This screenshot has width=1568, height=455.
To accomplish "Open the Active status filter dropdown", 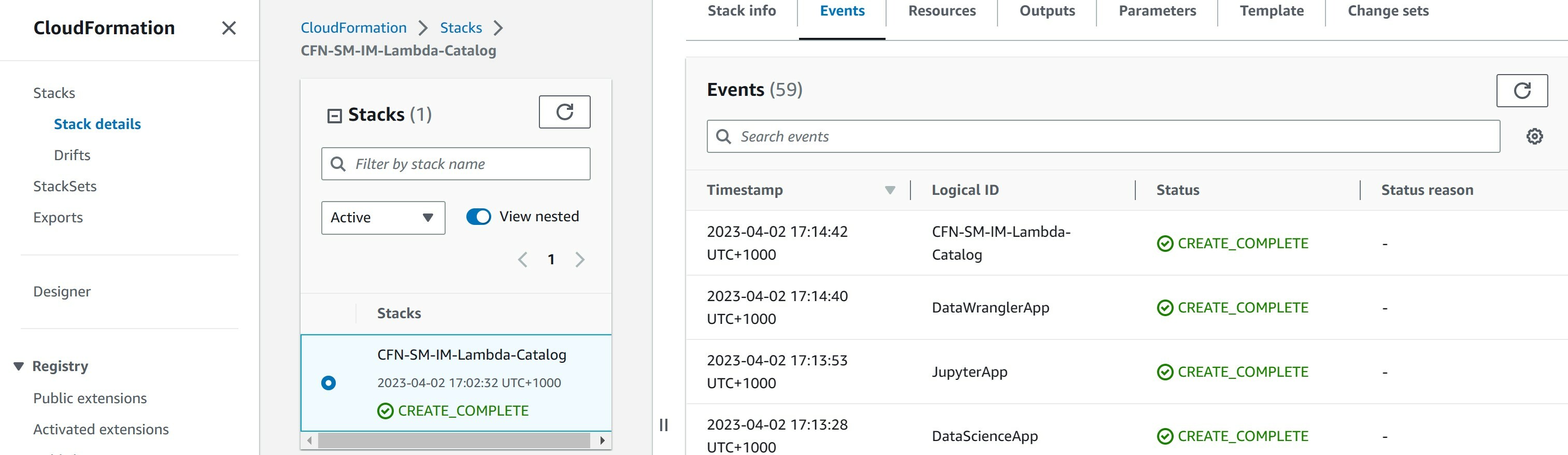I will [x=383, y=218].
